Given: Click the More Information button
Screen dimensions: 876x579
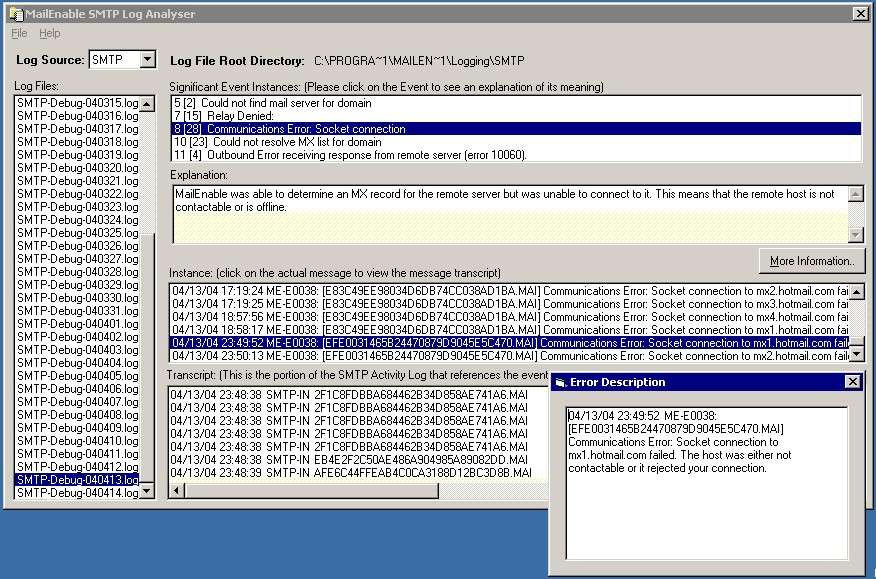Looking at the screenshot, I should tap(811, 261).
